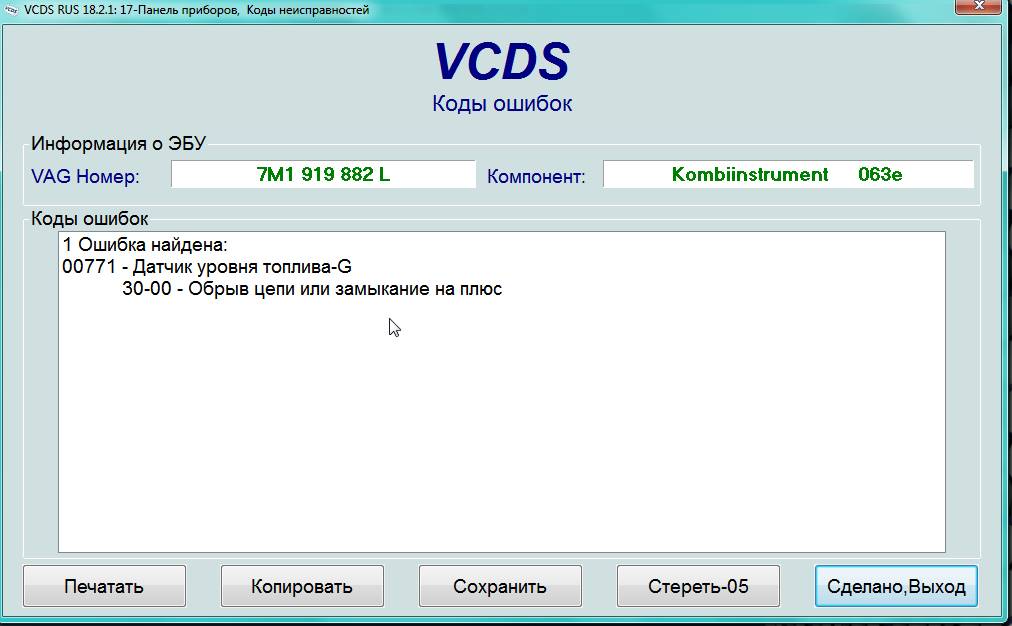The height and width of the screenshot is (626, 1012).
Task: Click the blue Коды ошибок subtitle
Action: pyautogui.click(x=502, y=104)
